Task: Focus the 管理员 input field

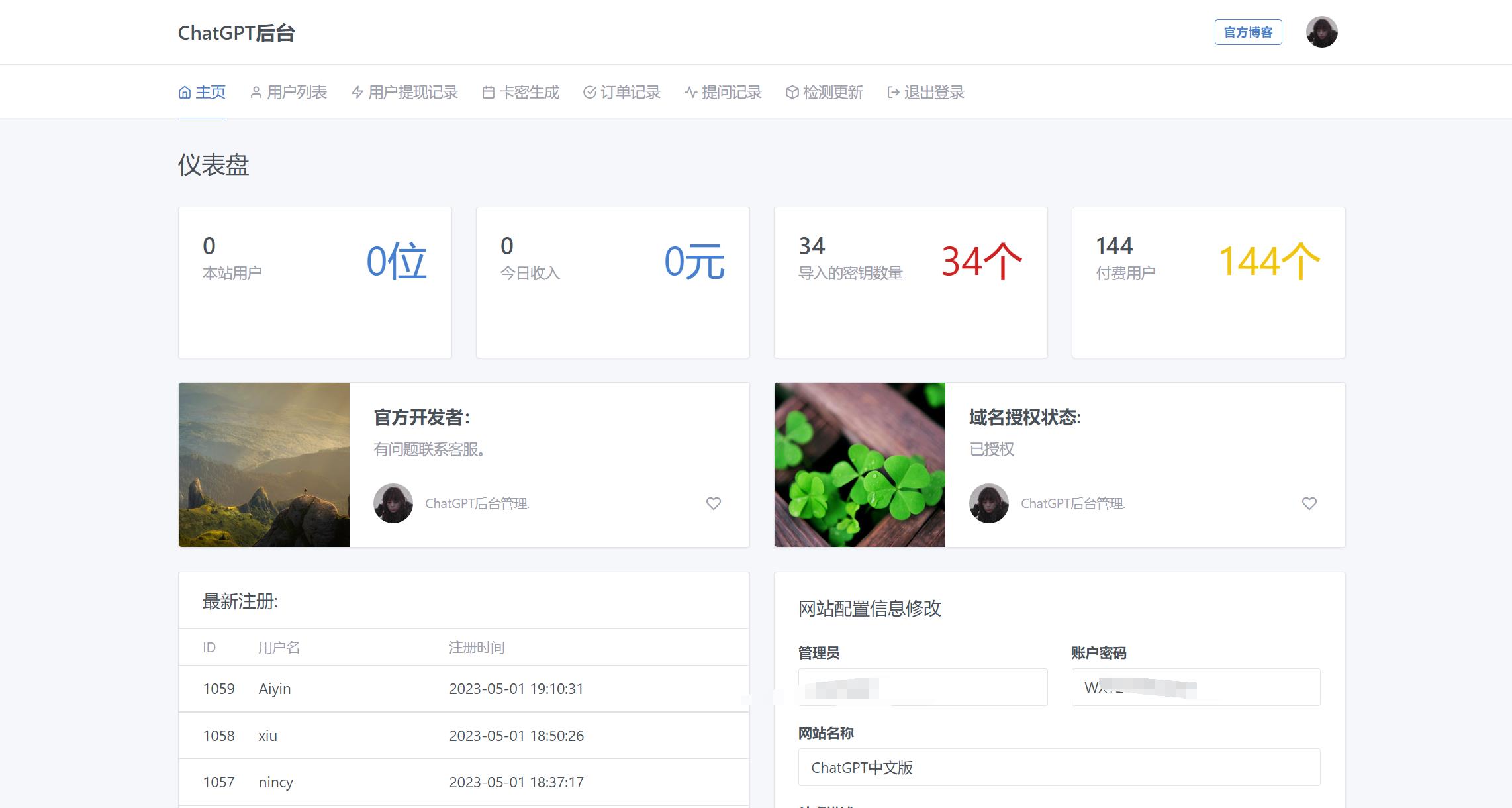Action: tap(922, 687)
